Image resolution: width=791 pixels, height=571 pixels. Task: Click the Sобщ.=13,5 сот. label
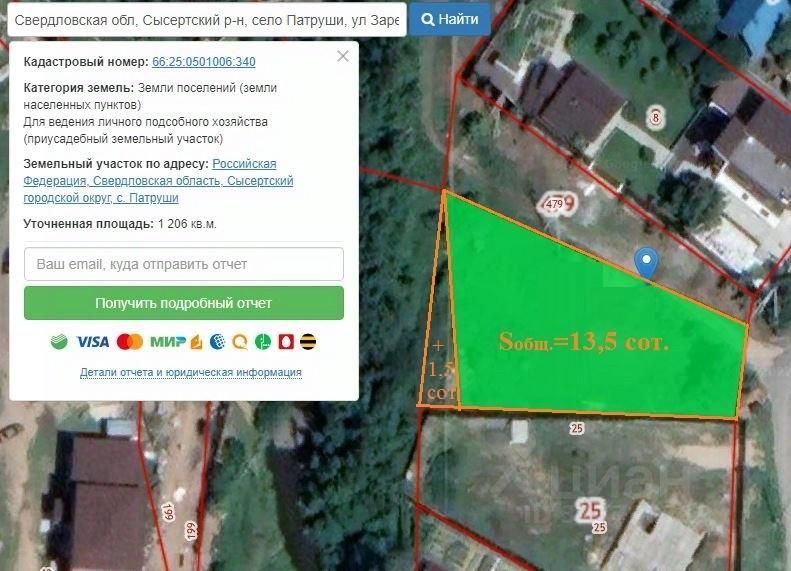(583, 341)
